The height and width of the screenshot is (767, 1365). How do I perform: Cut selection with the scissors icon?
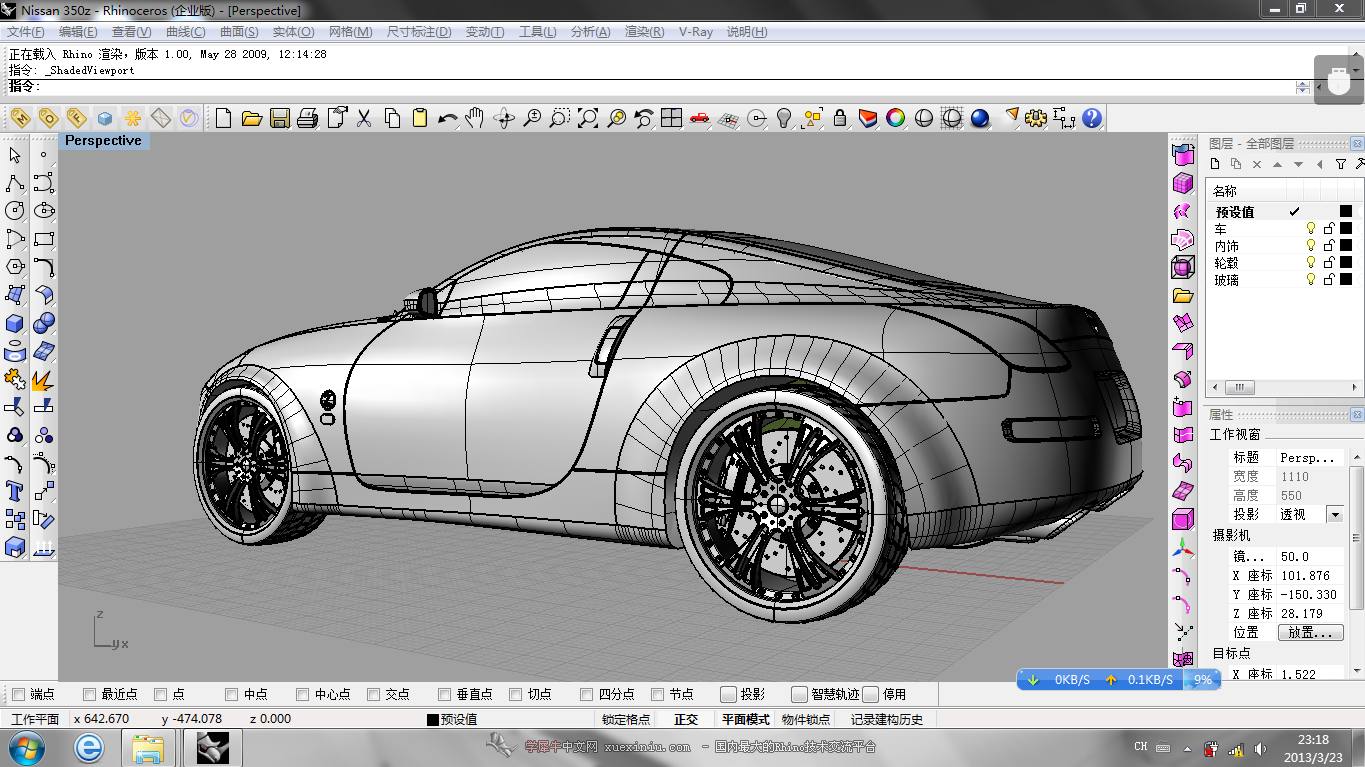[364, 118]
